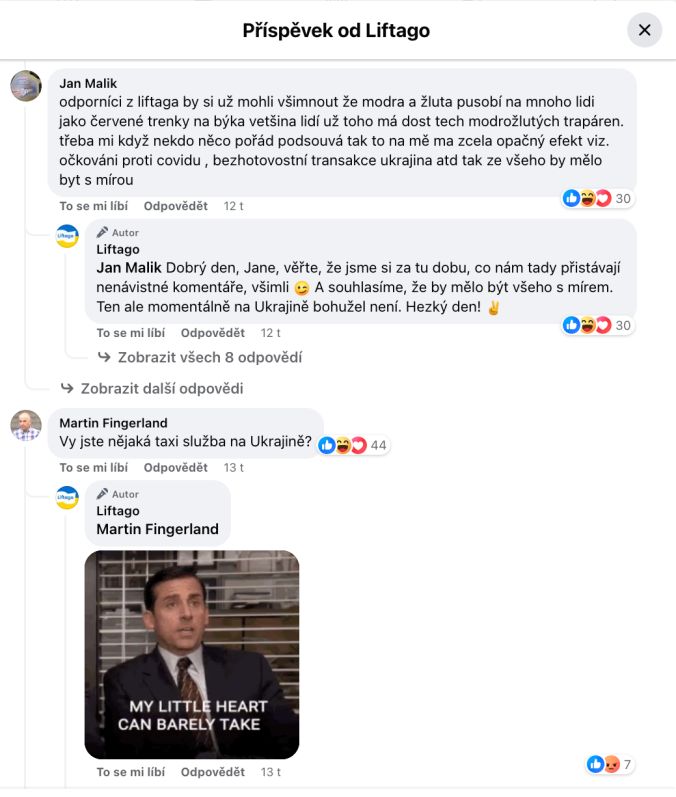Open Martin Fingerland's profile picture
This screenshot has height=797, width=676.
(x=26, y=425)
